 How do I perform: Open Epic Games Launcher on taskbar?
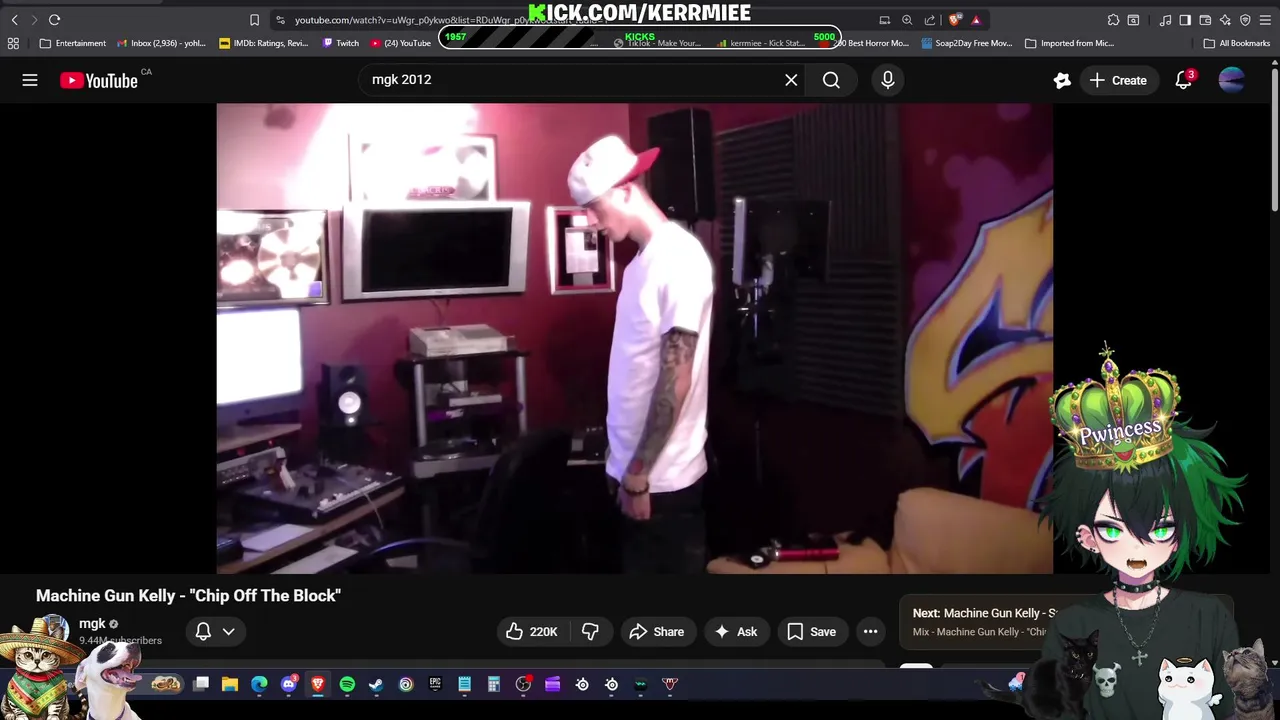[x=435, y=684]
